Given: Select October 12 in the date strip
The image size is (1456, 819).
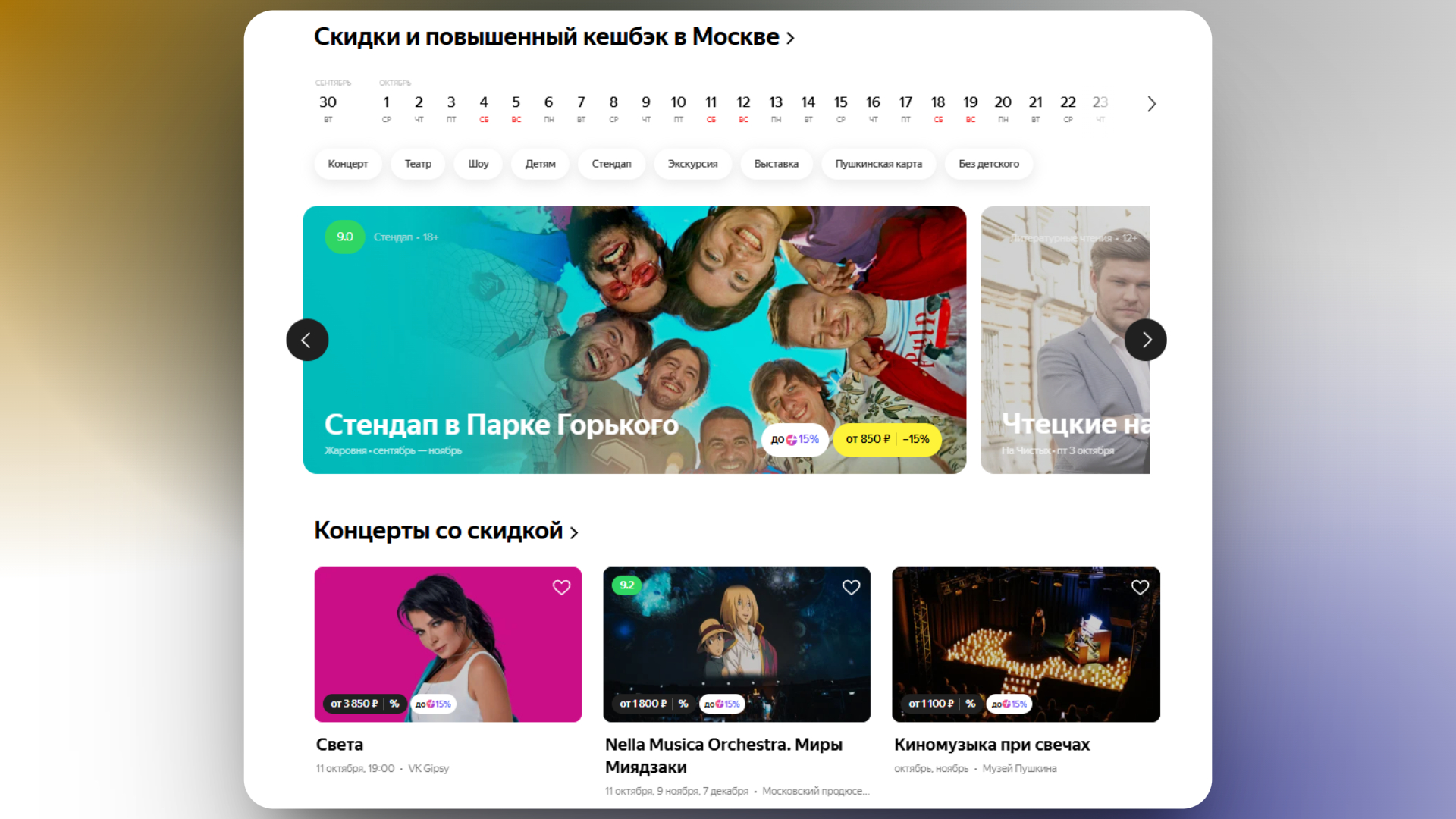Looking at the screenshot, I should click(743, 102).
